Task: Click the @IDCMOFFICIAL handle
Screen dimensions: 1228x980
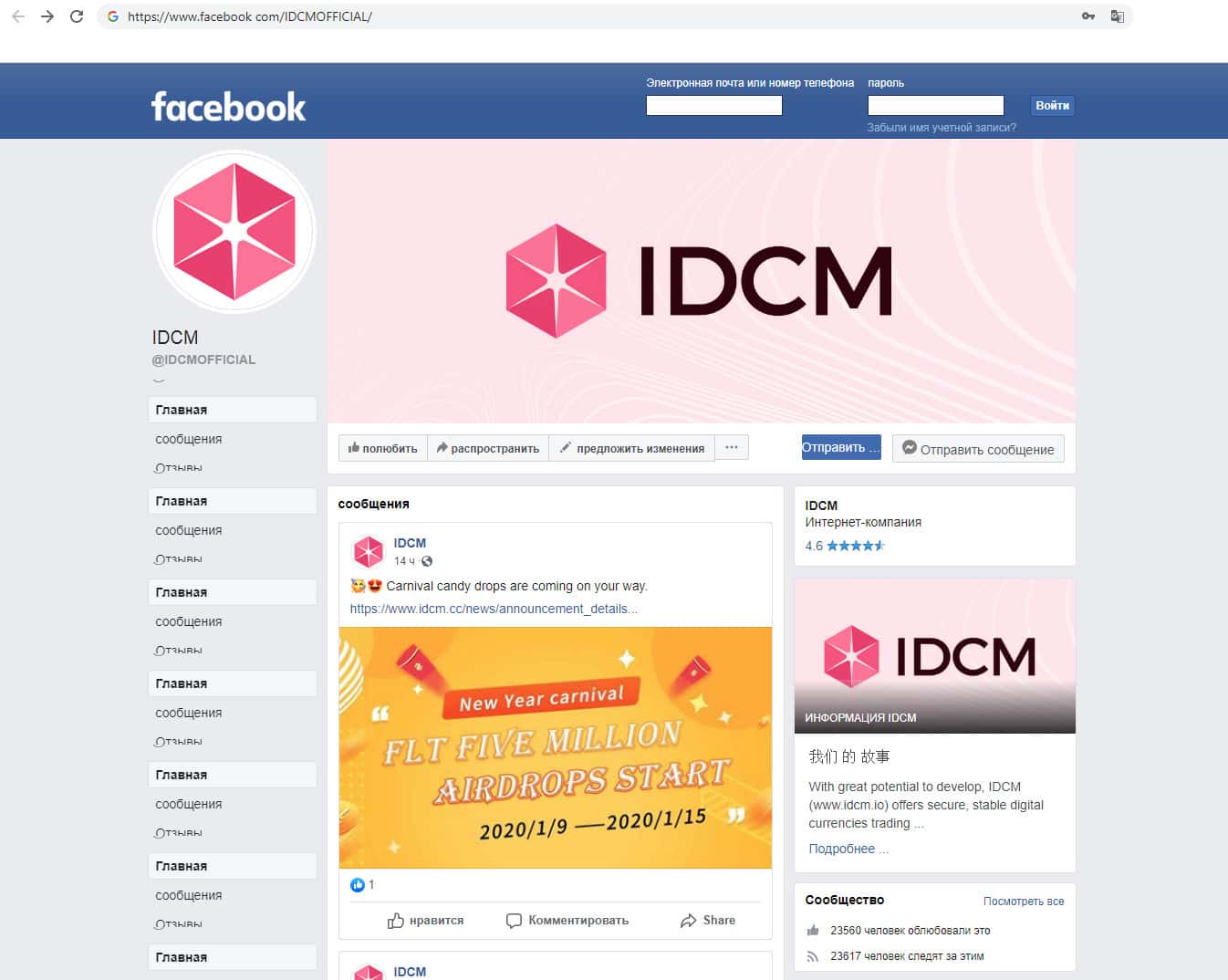Action: click(x=203, y=360)
